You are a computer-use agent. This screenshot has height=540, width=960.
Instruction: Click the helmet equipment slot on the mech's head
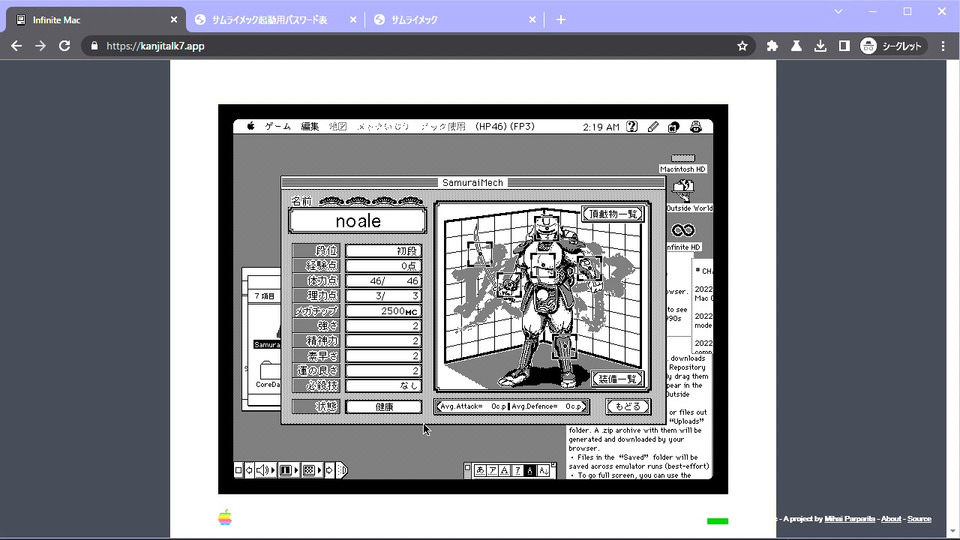coord(546,226)
